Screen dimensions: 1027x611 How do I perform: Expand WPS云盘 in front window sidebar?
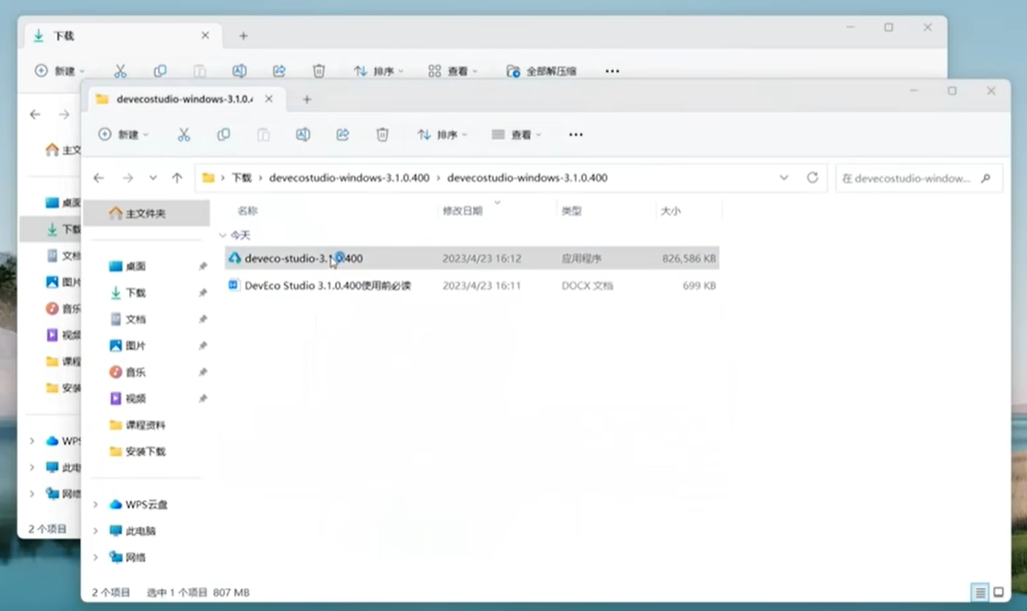coord(96,504)
